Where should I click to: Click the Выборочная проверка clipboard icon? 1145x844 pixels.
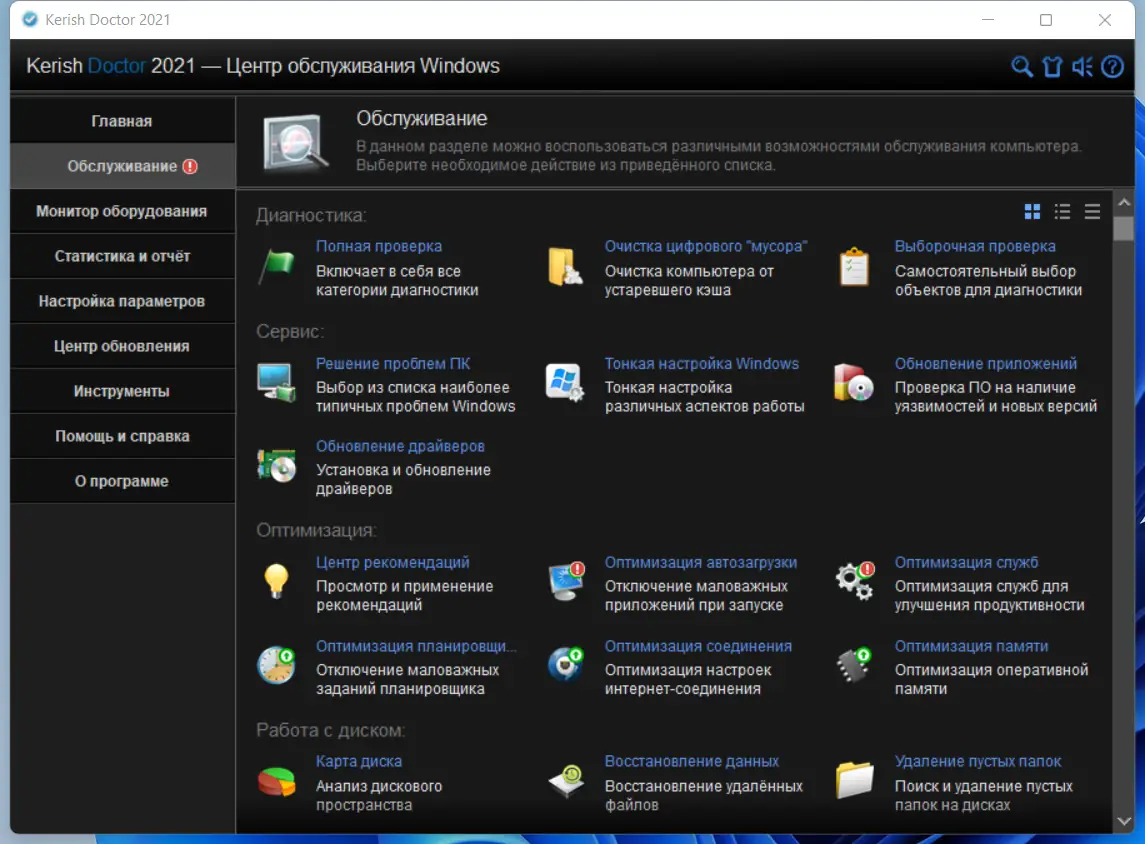(x=853, y=267)
